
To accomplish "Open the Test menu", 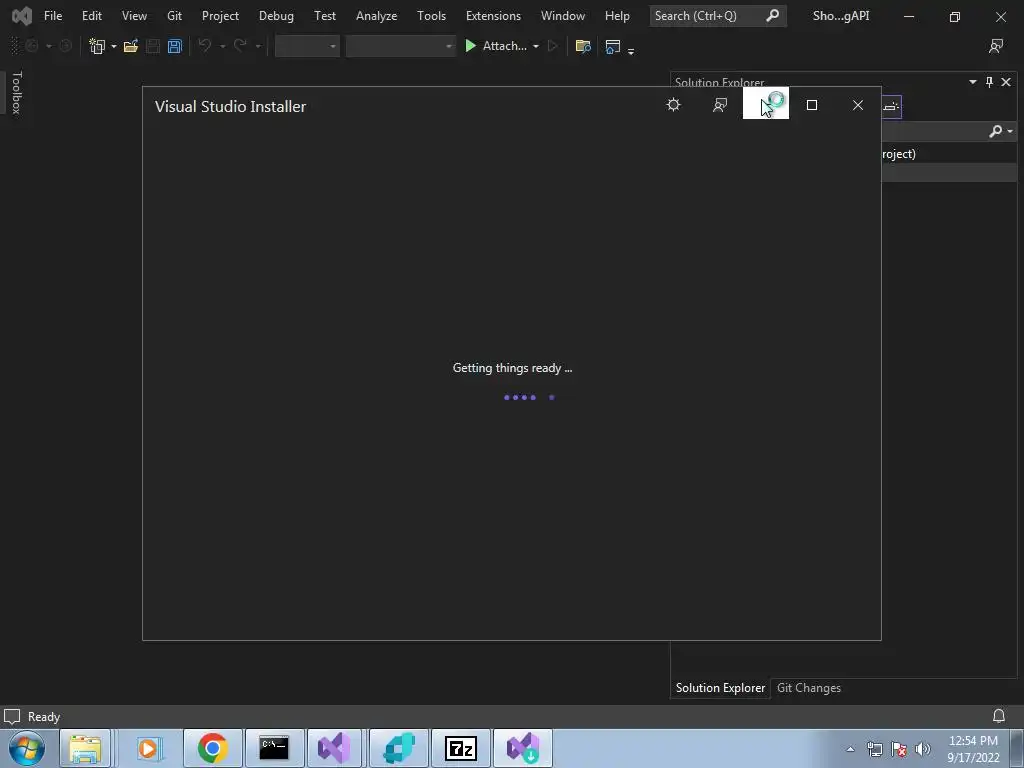I will tap(325, 16).
